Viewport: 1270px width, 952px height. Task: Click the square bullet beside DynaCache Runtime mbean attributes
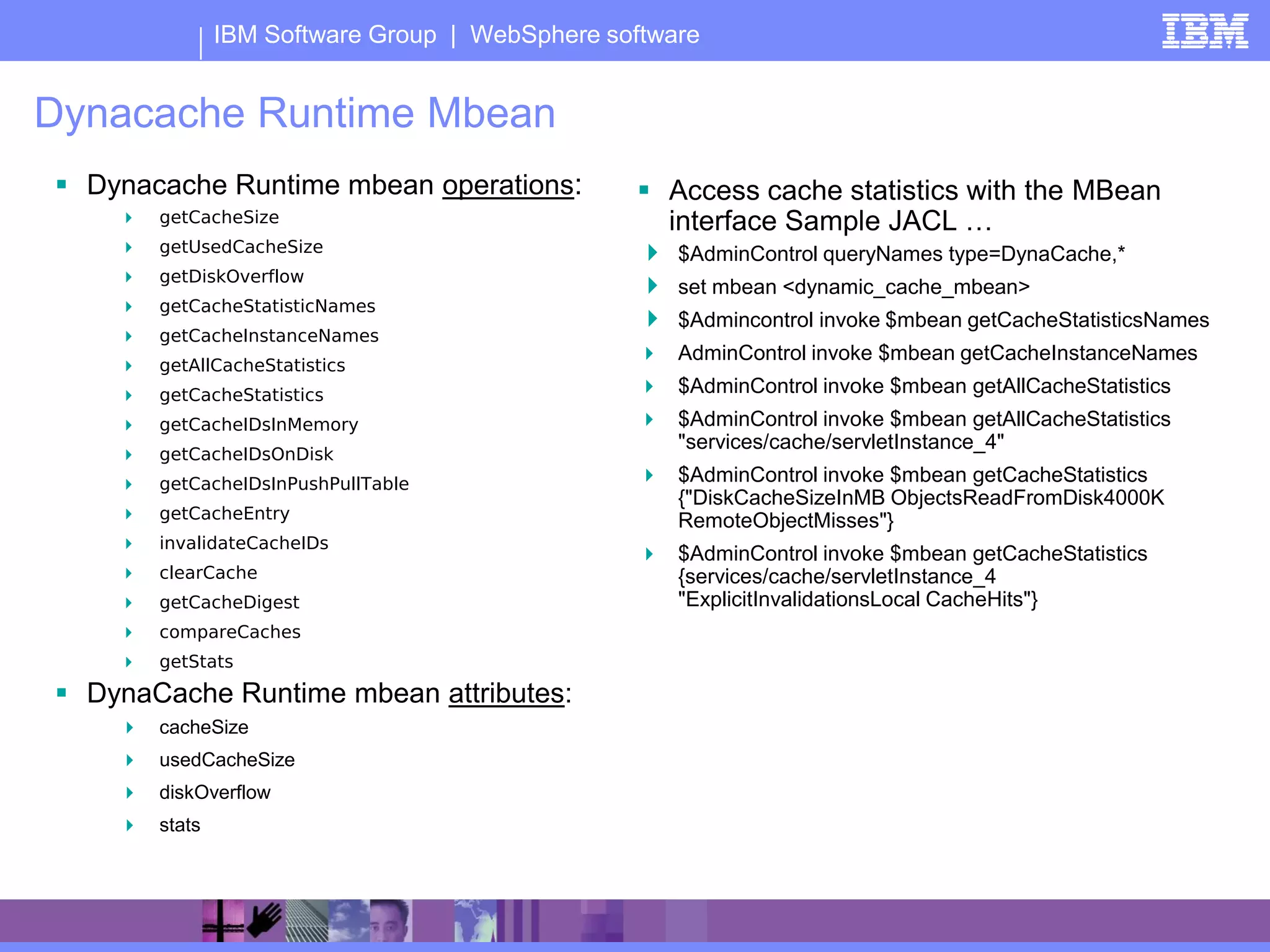61,693
